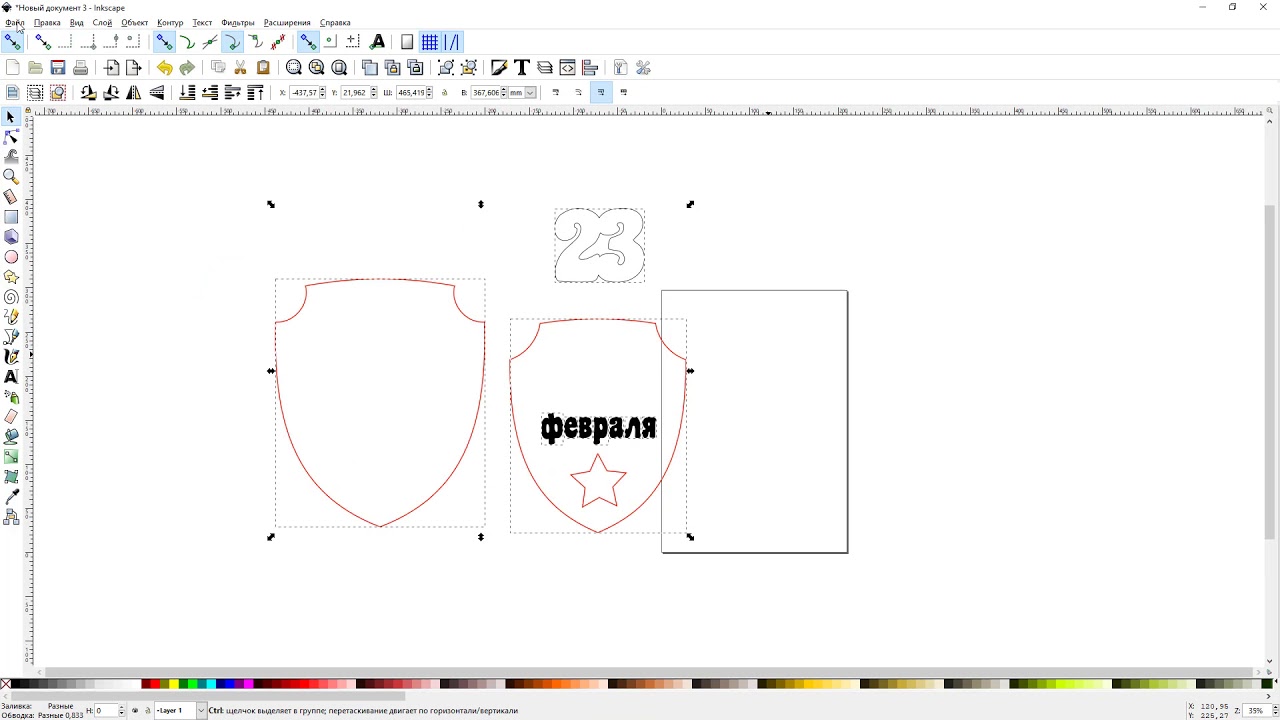The image size is (1280, 720).
Task: Flip selection horizontally
Action: (134, 93)
